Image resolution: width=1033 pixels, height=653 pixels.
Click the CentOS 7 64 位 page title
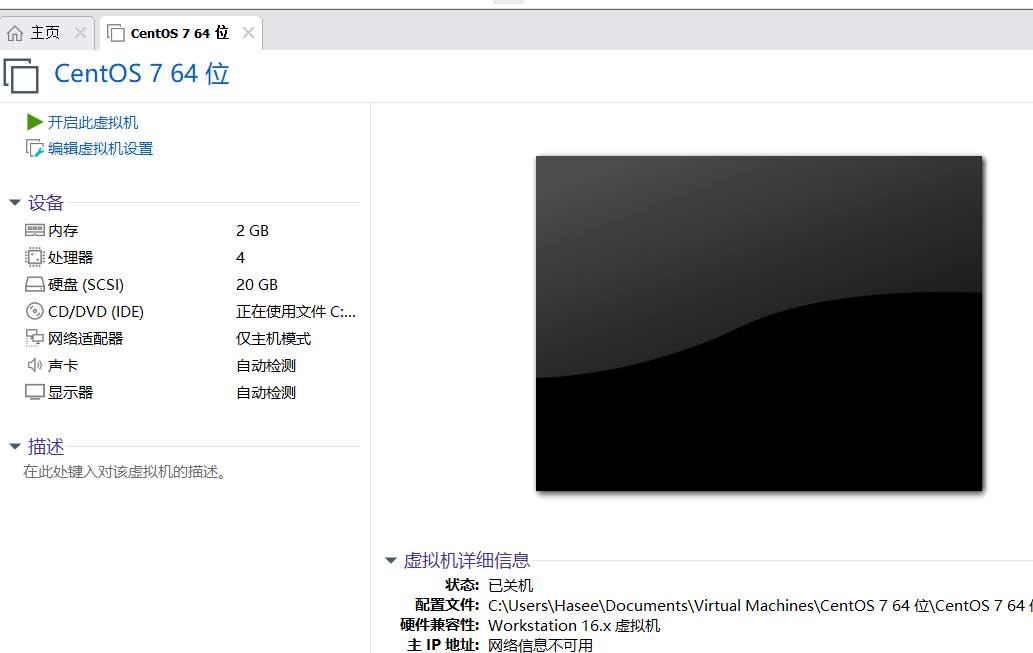(142, 74)
